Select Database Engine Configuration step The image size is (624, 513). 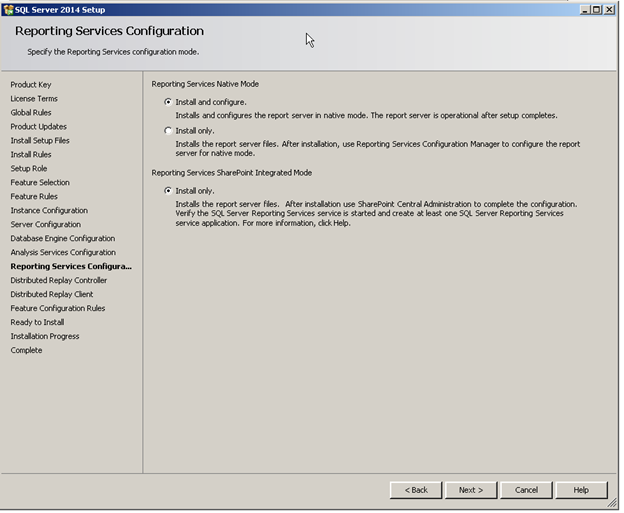tap(63, 238)
